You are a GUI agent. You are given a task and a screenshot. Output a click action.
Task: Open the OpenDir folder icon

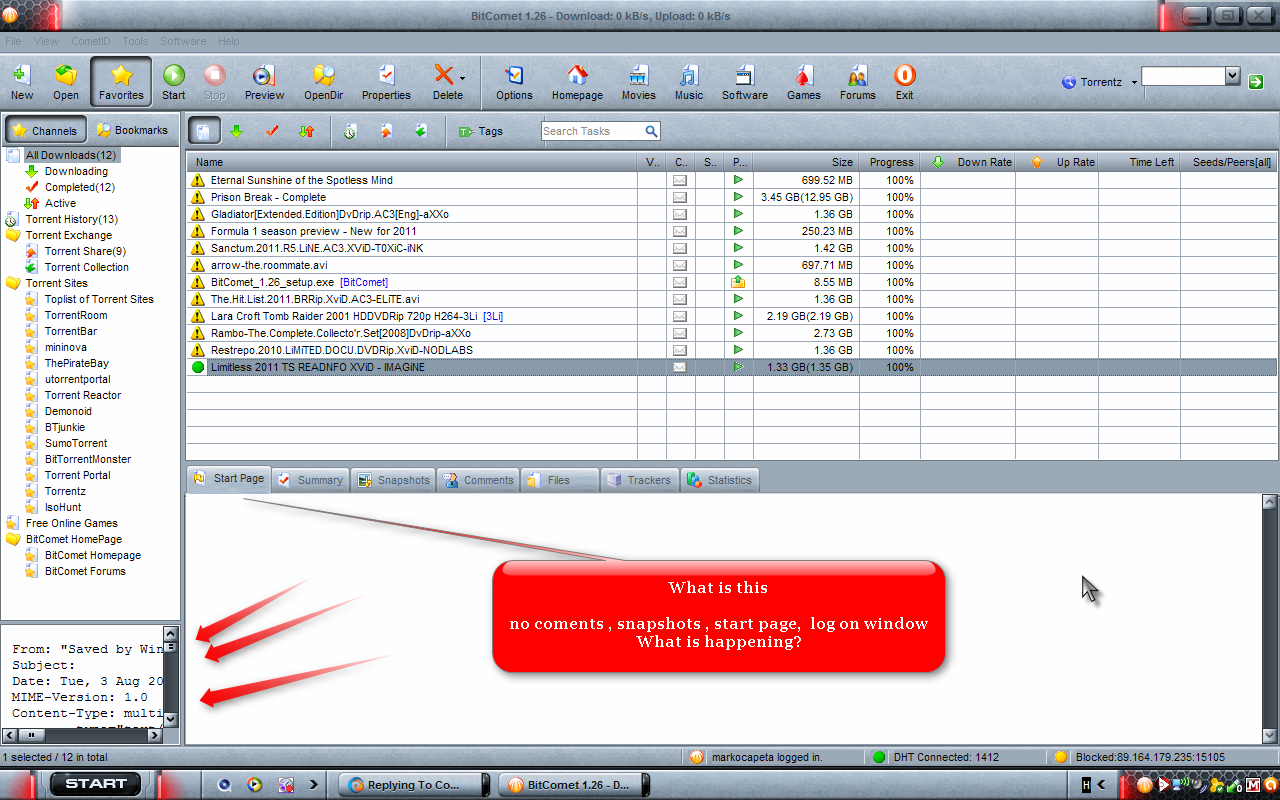point(323,82)
